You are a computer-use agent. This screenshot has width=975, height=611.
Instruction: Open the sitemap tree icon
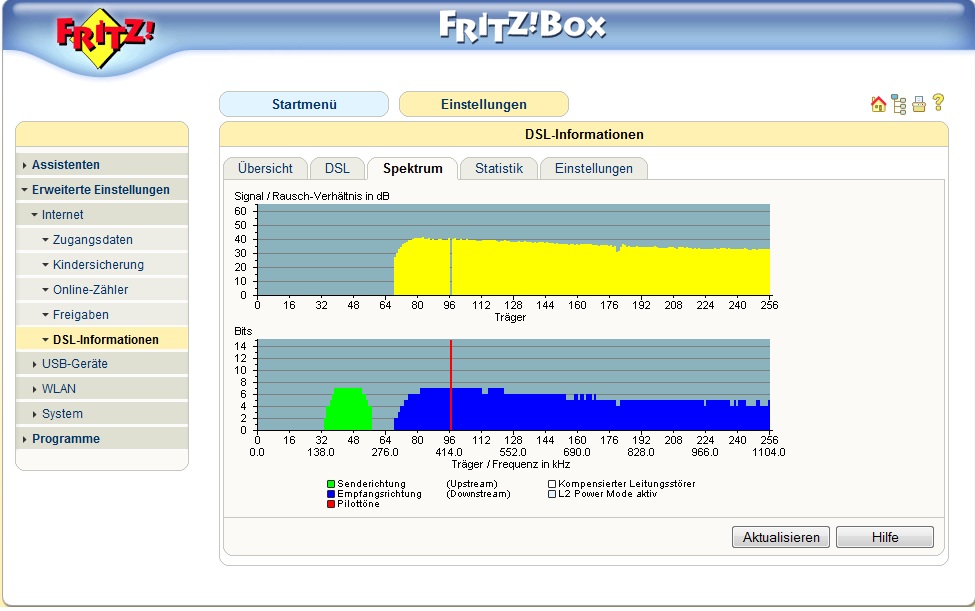899,104
